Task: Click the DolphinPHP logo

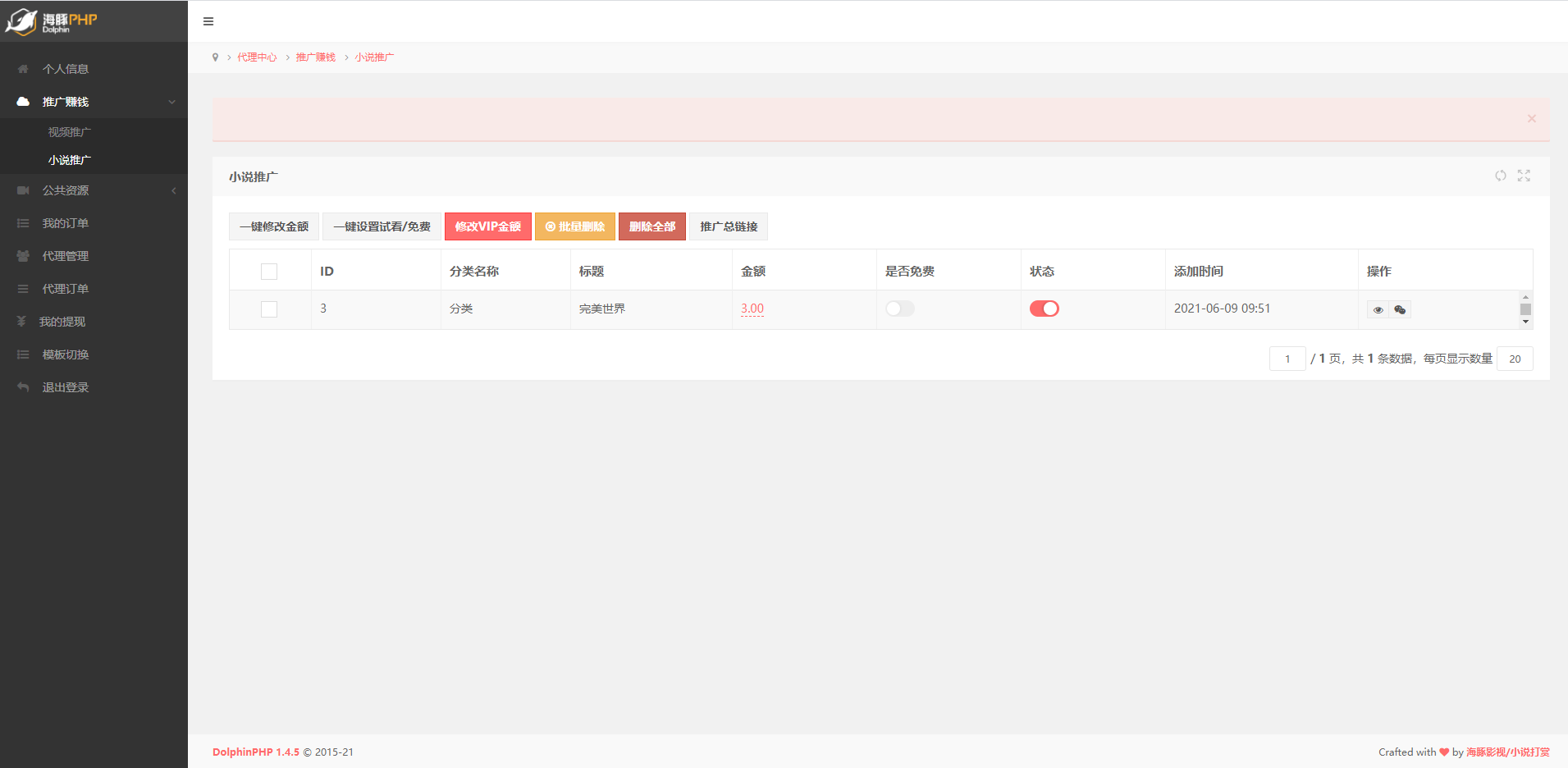Action: click(x=51, y=21)
